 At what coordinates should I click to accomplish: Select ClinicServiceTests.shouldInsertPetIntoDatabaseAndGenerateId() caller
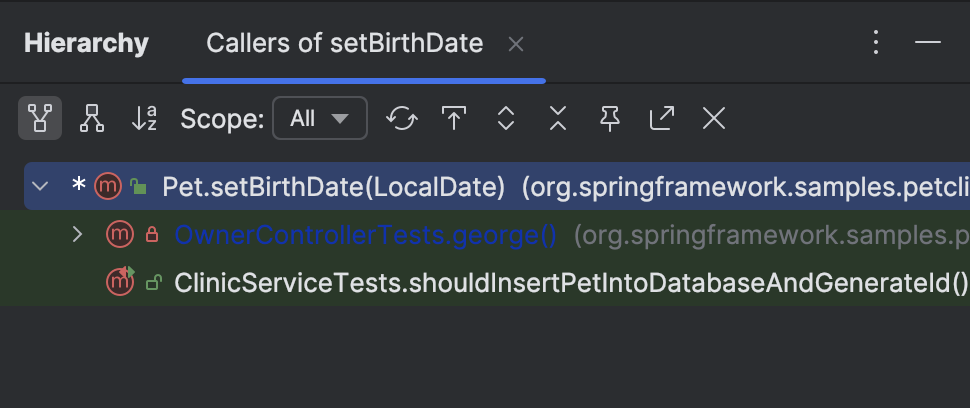tap(570, 283)
